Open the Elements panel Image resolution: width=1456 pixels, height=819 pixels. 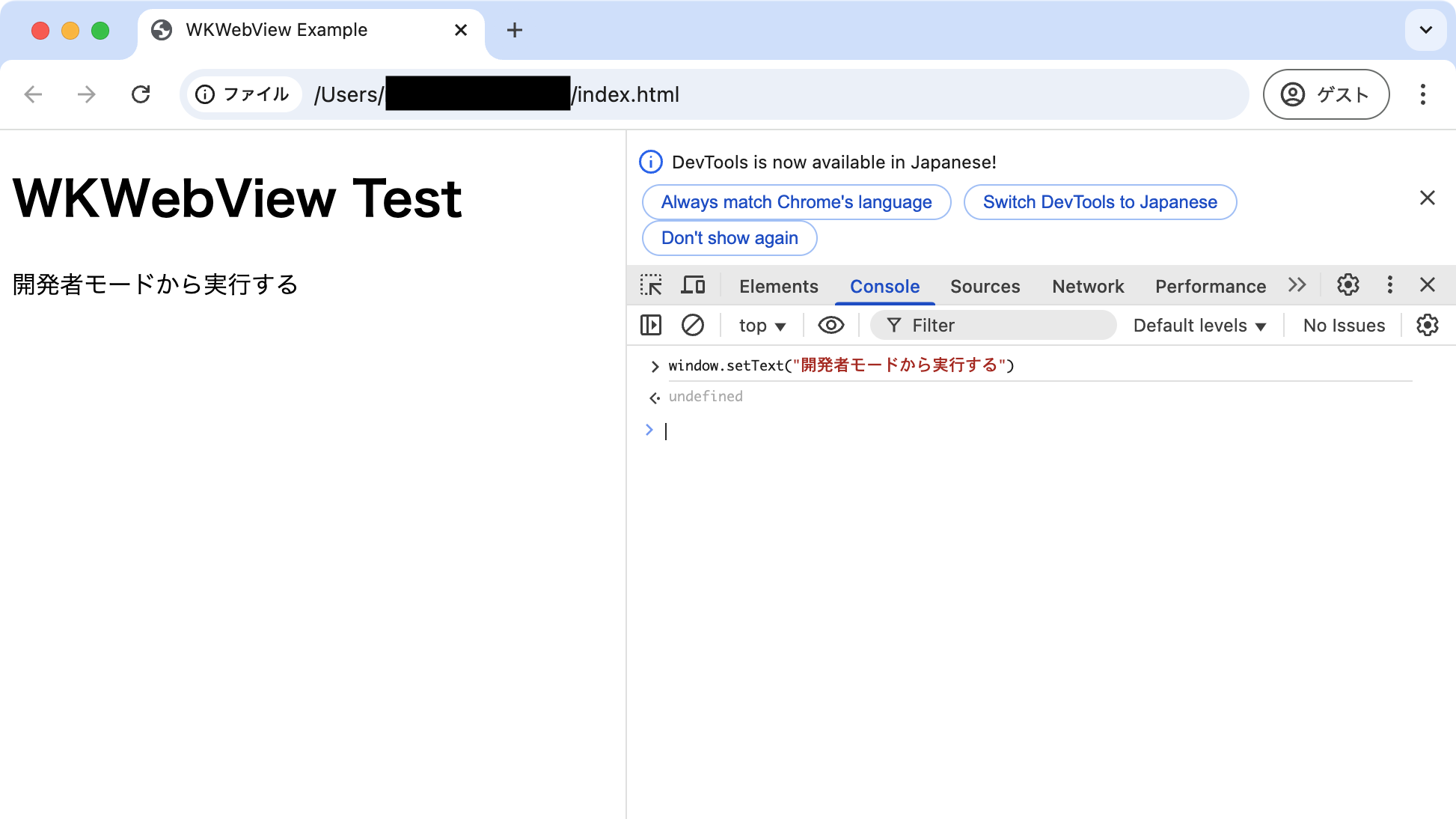click(778, 286)
